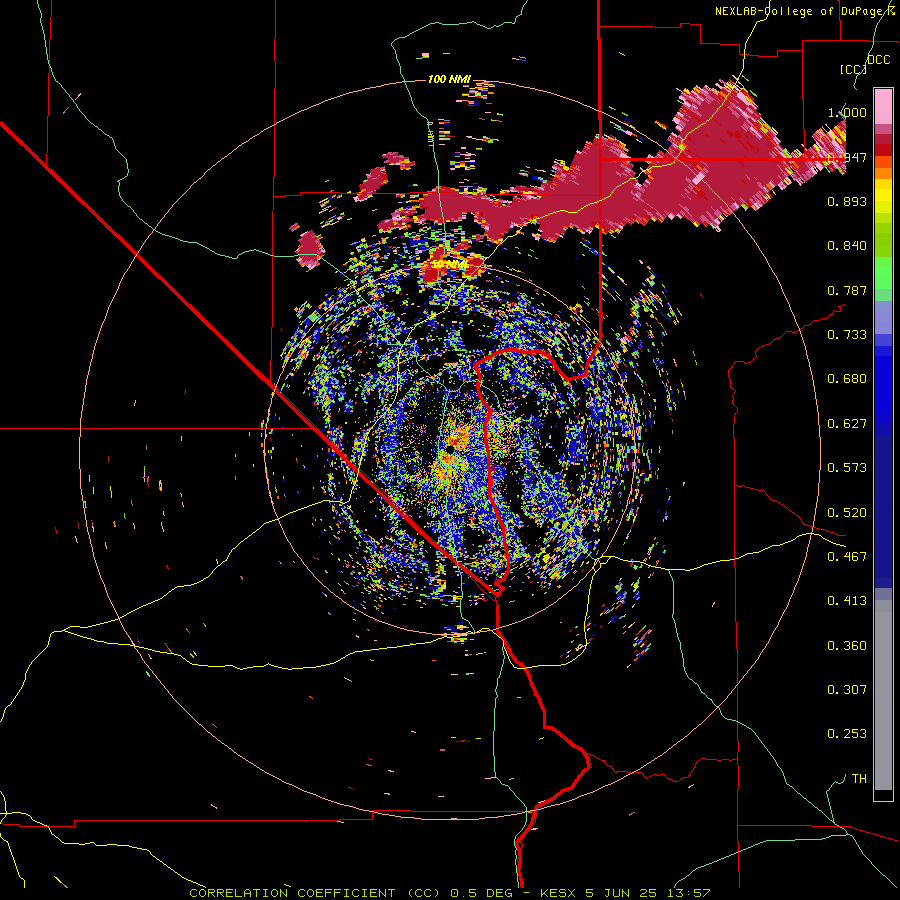The image size is (900, 900).
Task: Click the 0.360 scale value
Action: (x=847, y=646)
